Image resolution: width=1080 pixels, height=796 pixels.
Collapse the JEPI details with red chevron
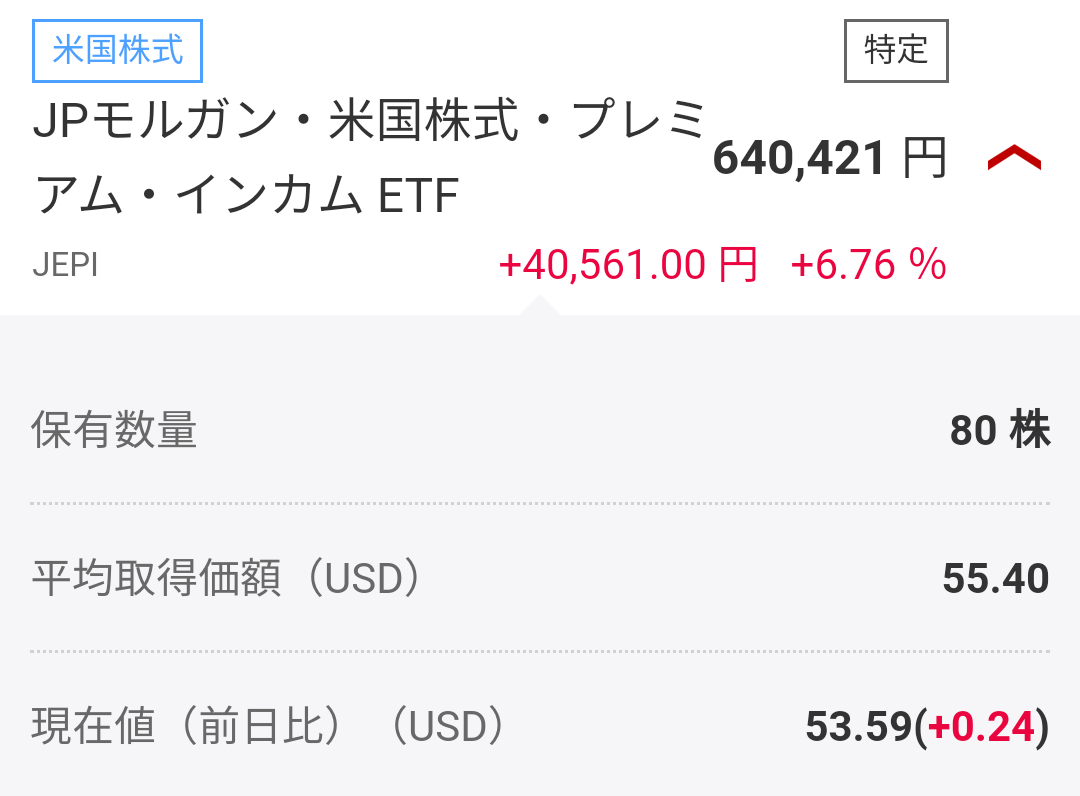(x=1014, y=158)
